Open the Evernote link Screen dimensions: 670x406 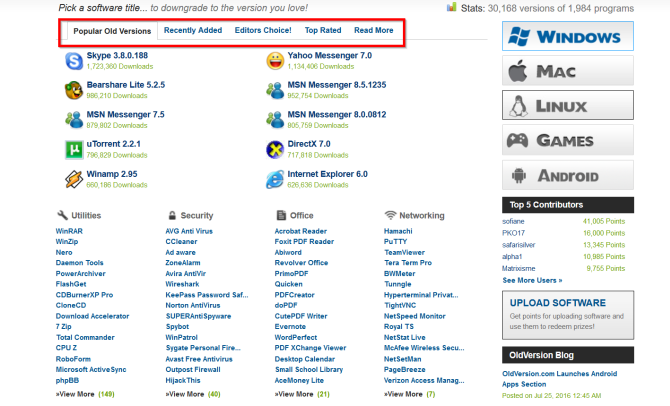(291, 327)
